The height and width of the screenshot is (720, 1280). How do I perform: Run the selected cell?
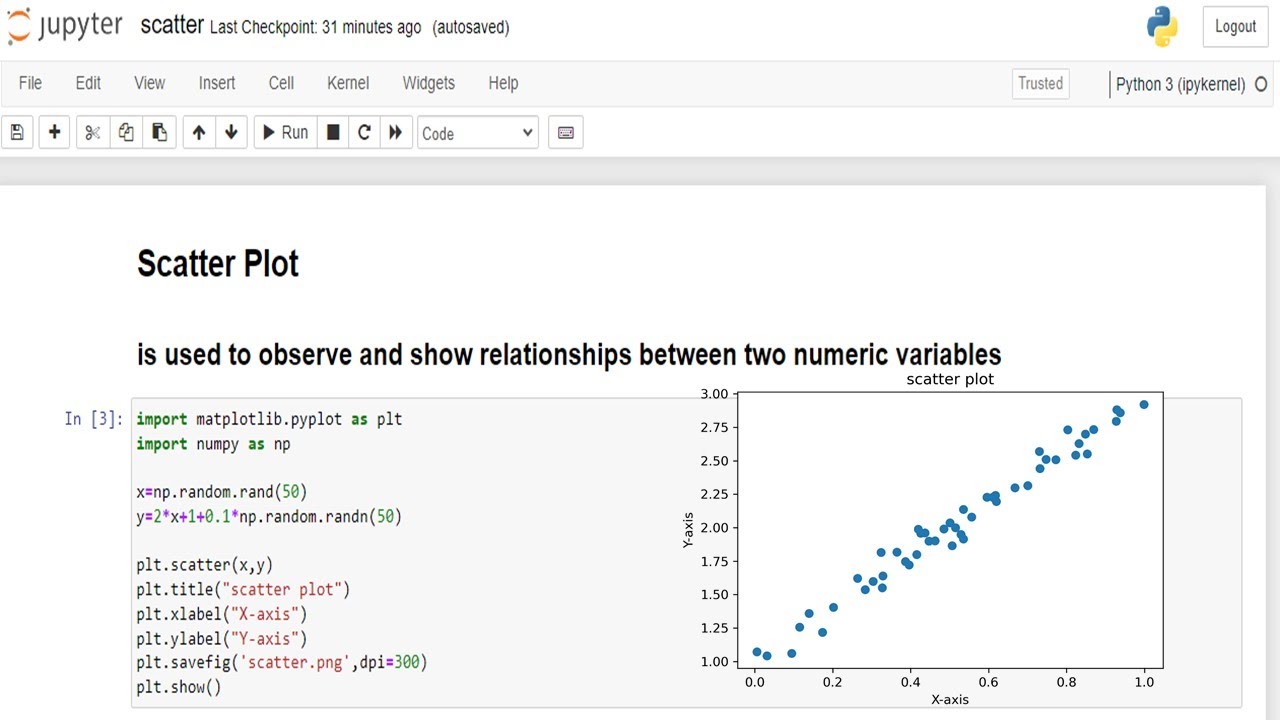coord(286,132)
